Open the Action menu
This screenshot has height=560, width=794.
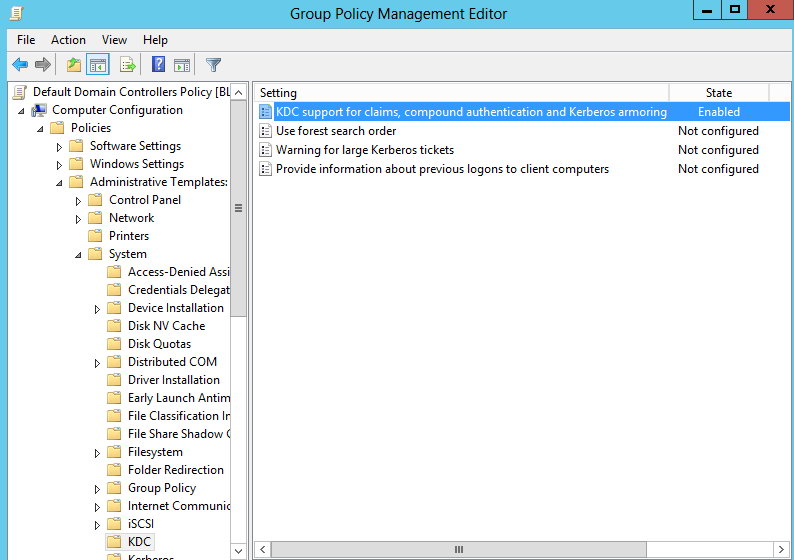tap(68, 40)
